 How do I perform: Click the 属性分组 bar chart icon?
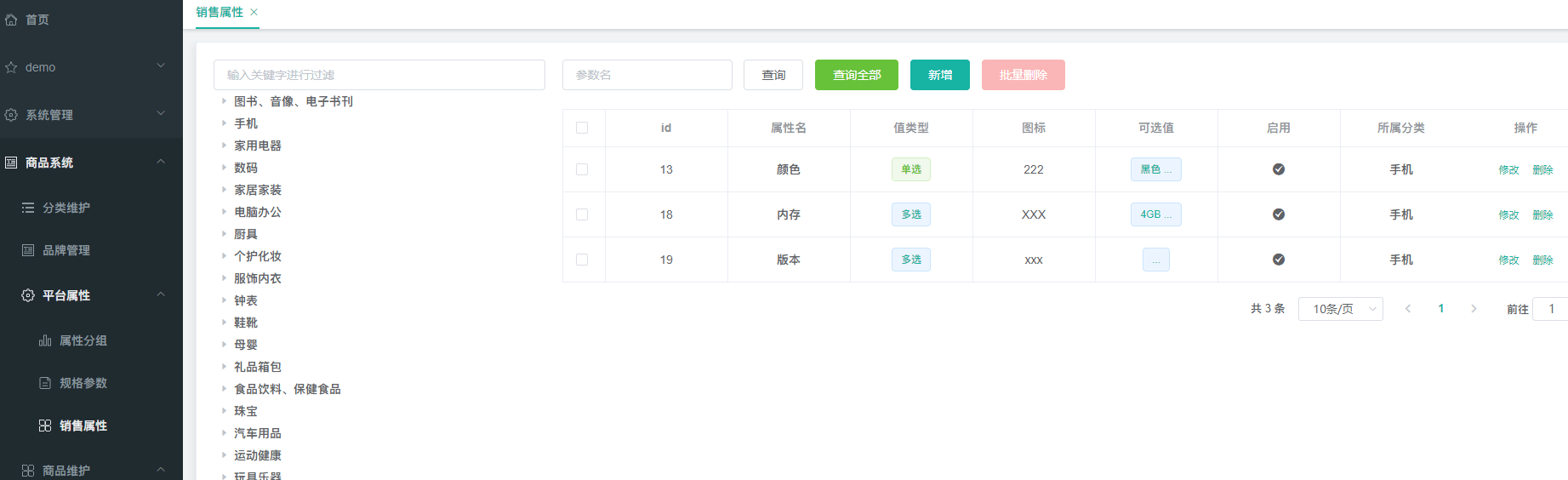point(45,340)
